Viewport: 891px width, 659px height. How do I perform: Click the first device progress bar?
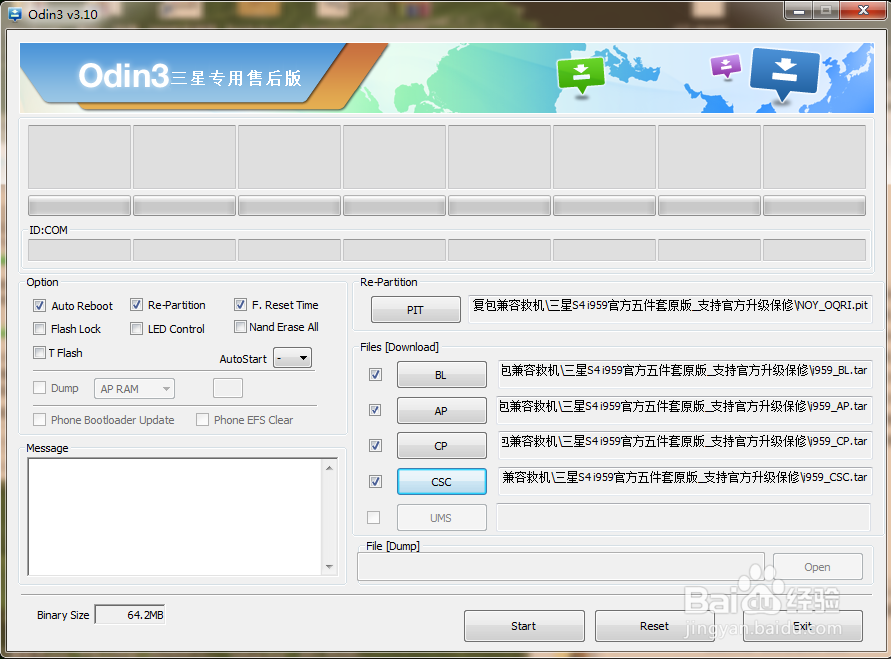(x=80, y=206)
